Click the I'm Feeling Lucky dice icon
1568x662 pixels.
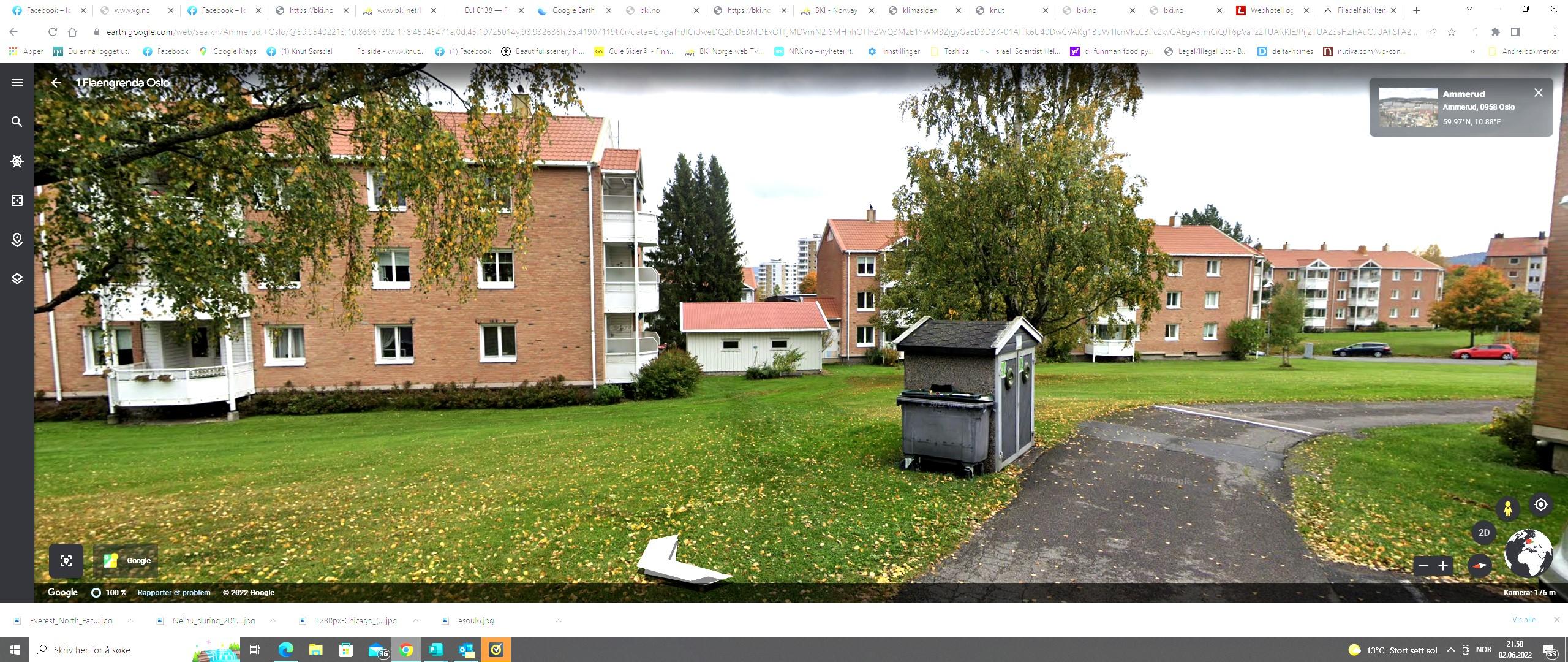17,200
